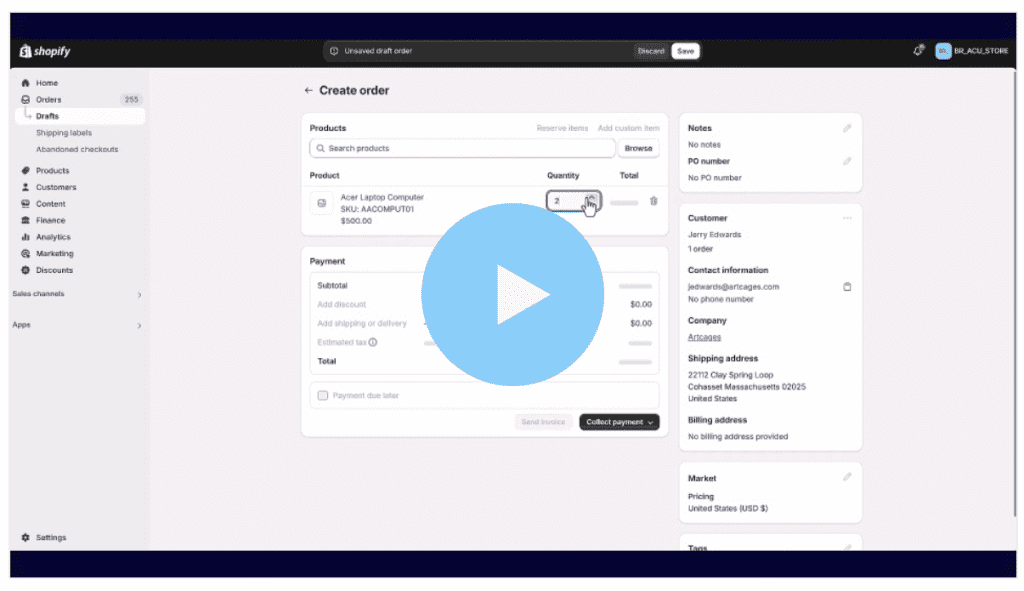
Task: Edit Notes using the pencil icon
Action: coord(847,128)
